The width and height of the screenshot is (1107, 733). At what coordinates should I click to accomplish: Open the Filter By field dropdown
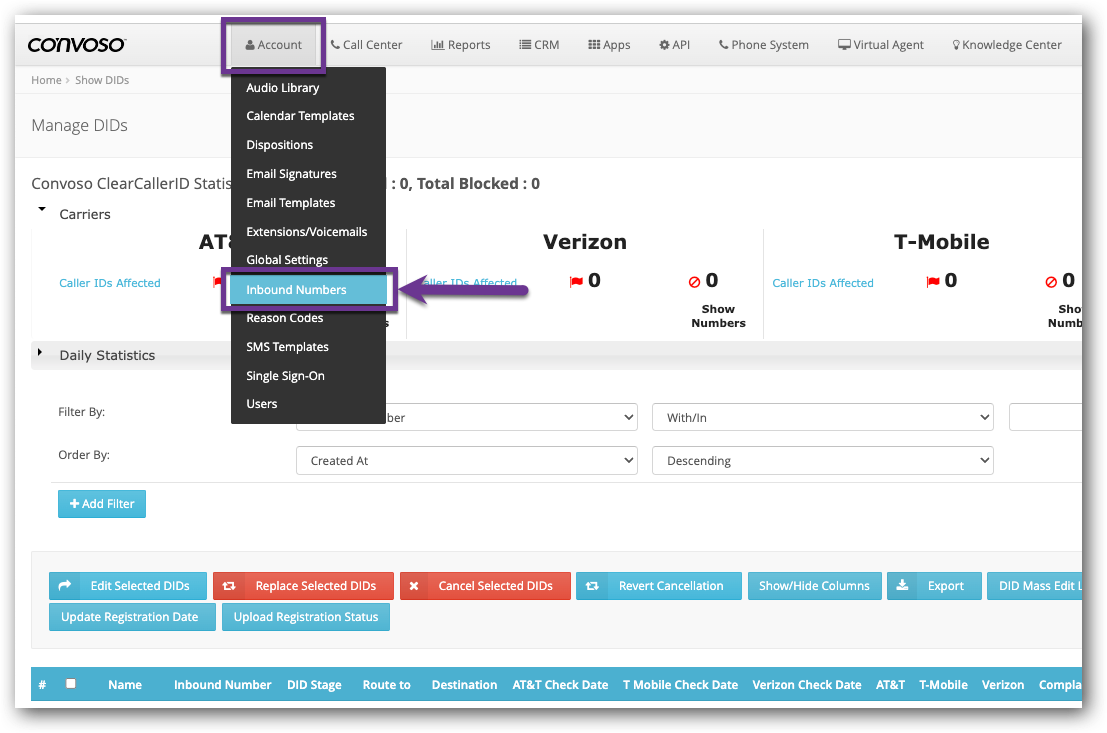coord(467,417)
